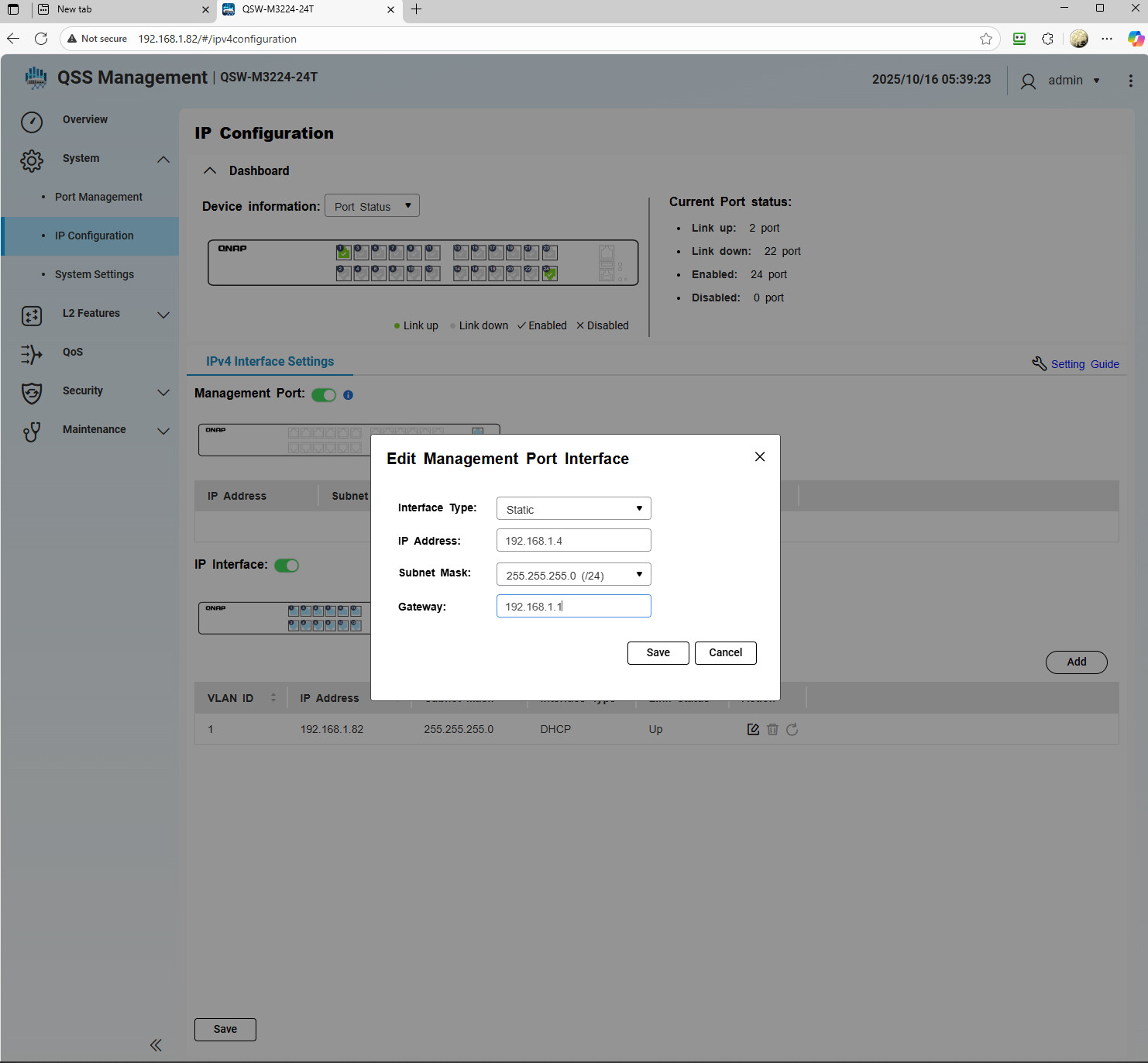
Task: Toggle the Management Port switch
Action: coord(324,395)
